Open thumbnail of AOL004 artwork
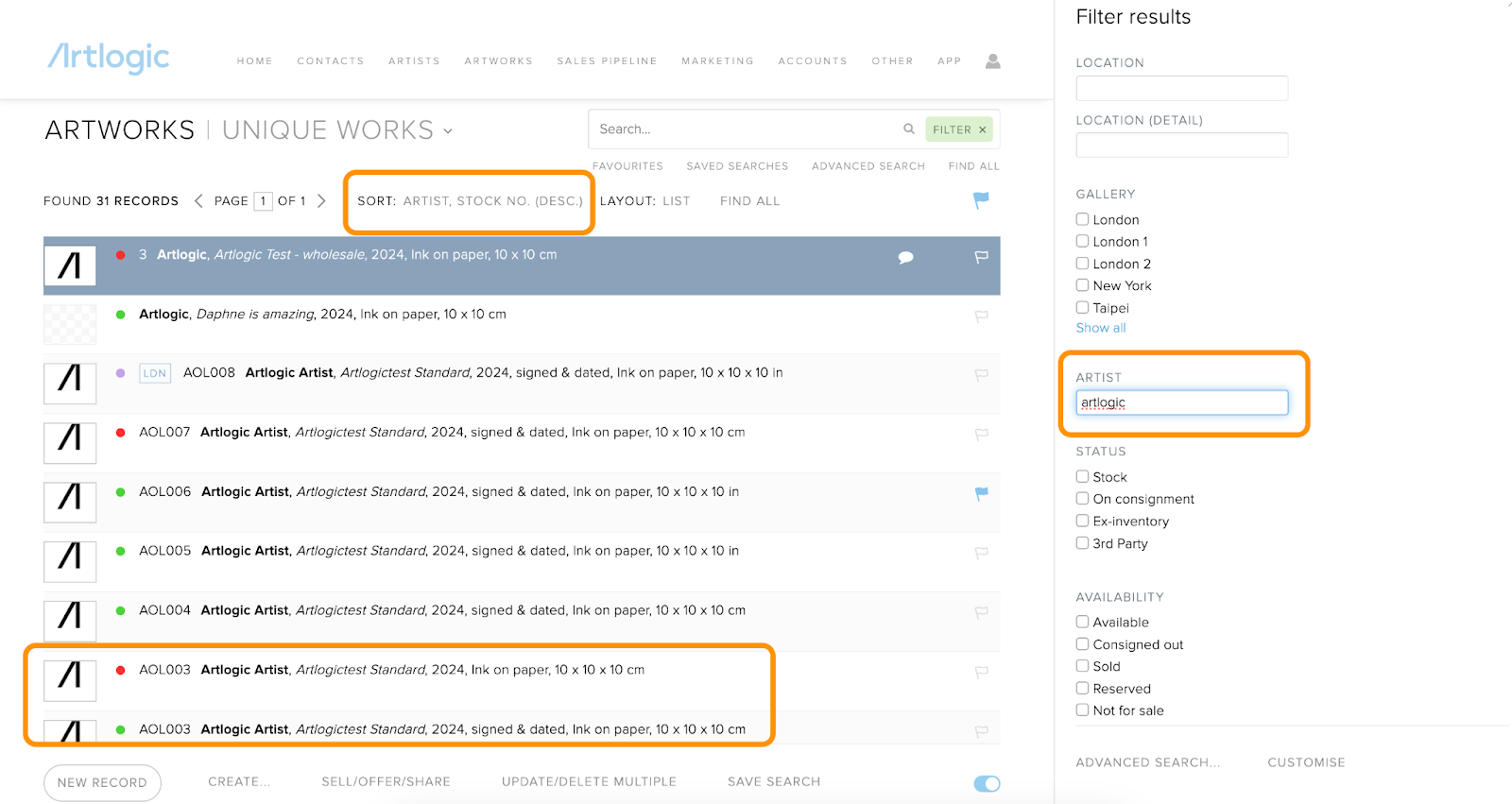Viewport: 1512px width, 804px height. (70, 621)
